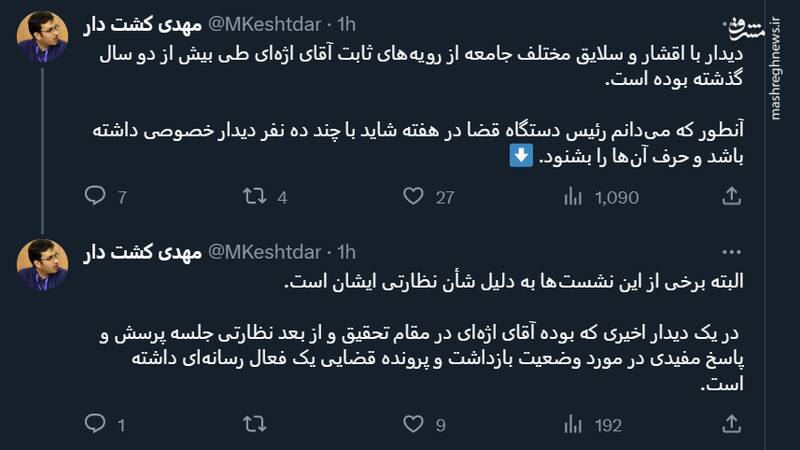Open view stats showing 192 views
Viewport: 800px width, 450px height.
pos(573,424)
